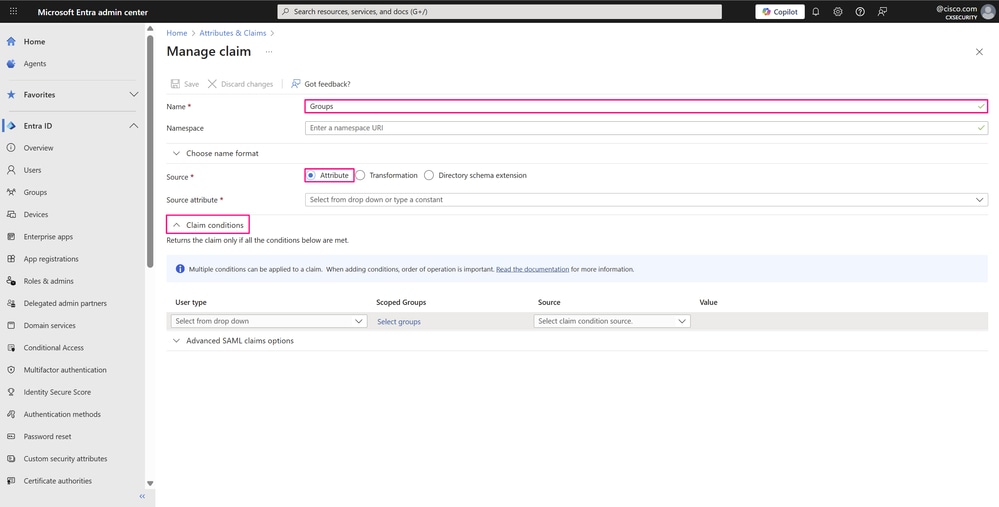Open Password reset in the sidebar

pyautogui.click(x=48, y=436)
